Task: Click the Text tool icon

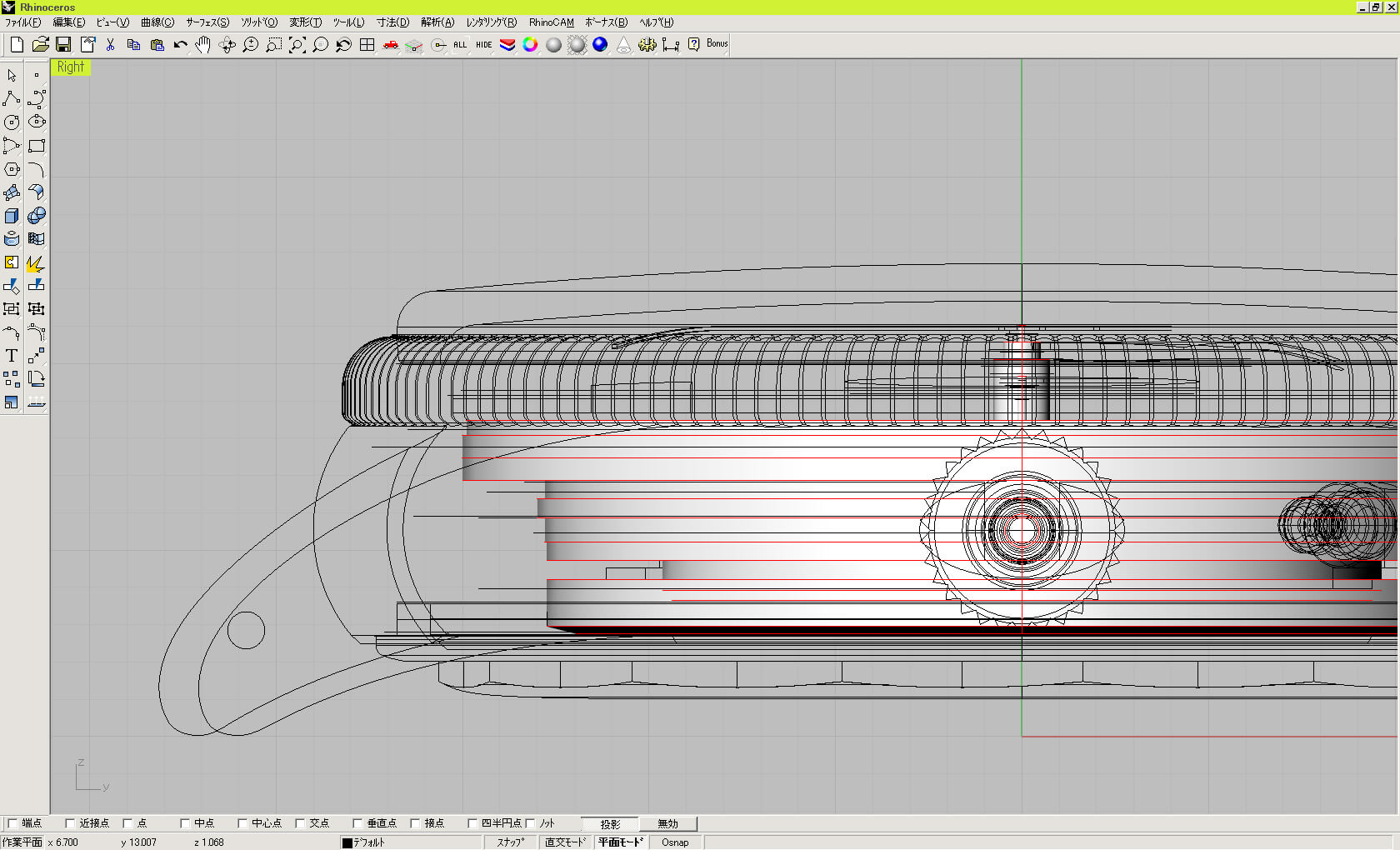Action: (x=12, y=356)
